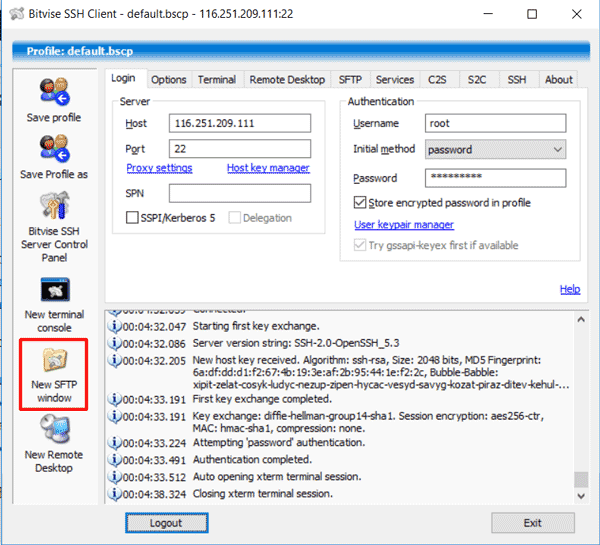Click the Password input field
Image resolution: width=600 pixels, height=545 pixels.
pos(495,178)
